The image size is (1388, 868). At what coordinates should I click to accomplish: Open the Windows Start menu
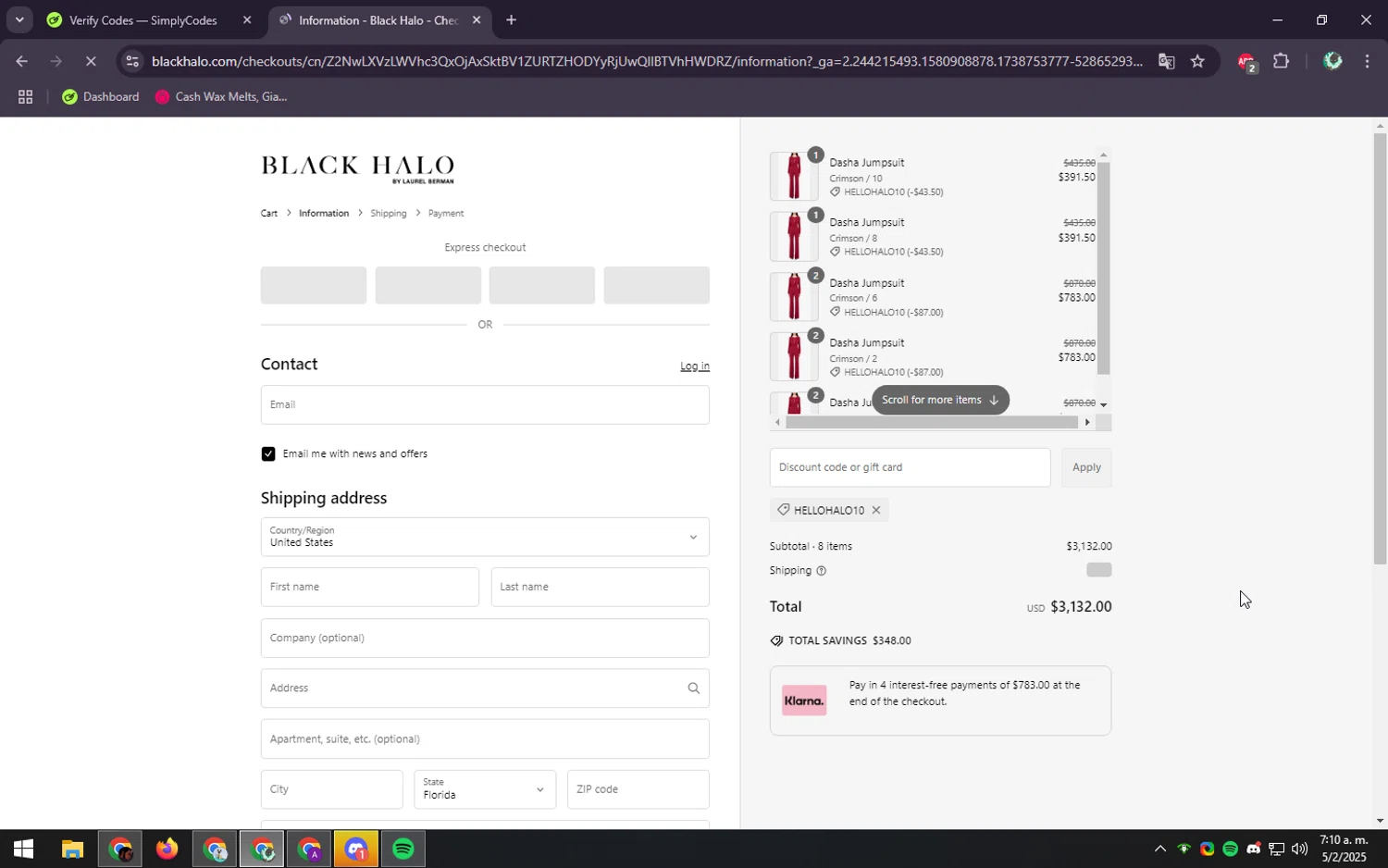(x=23, y=849)
